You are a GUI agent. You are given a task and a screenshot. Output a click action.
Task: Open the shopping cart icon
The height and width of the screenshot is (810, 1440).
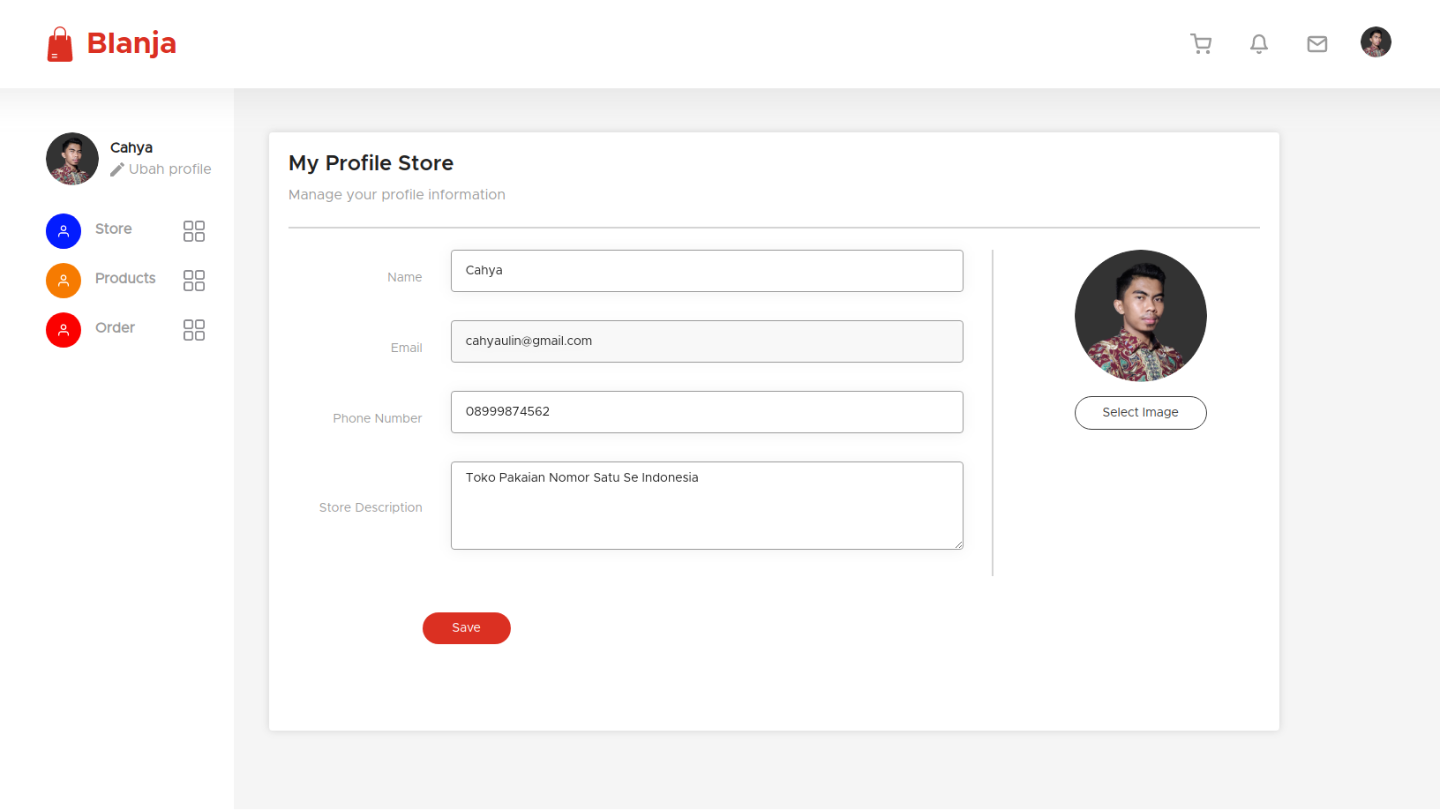click(x=1201, y=44)
